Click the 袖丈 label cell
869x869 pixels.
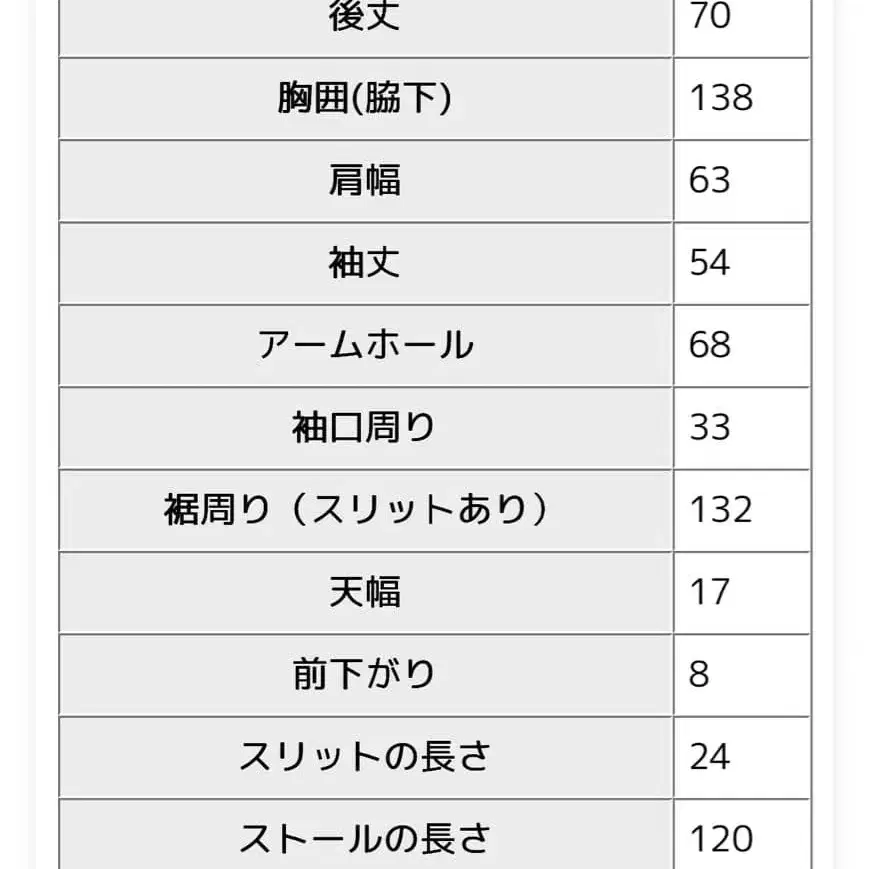click(x=365, y=263)
